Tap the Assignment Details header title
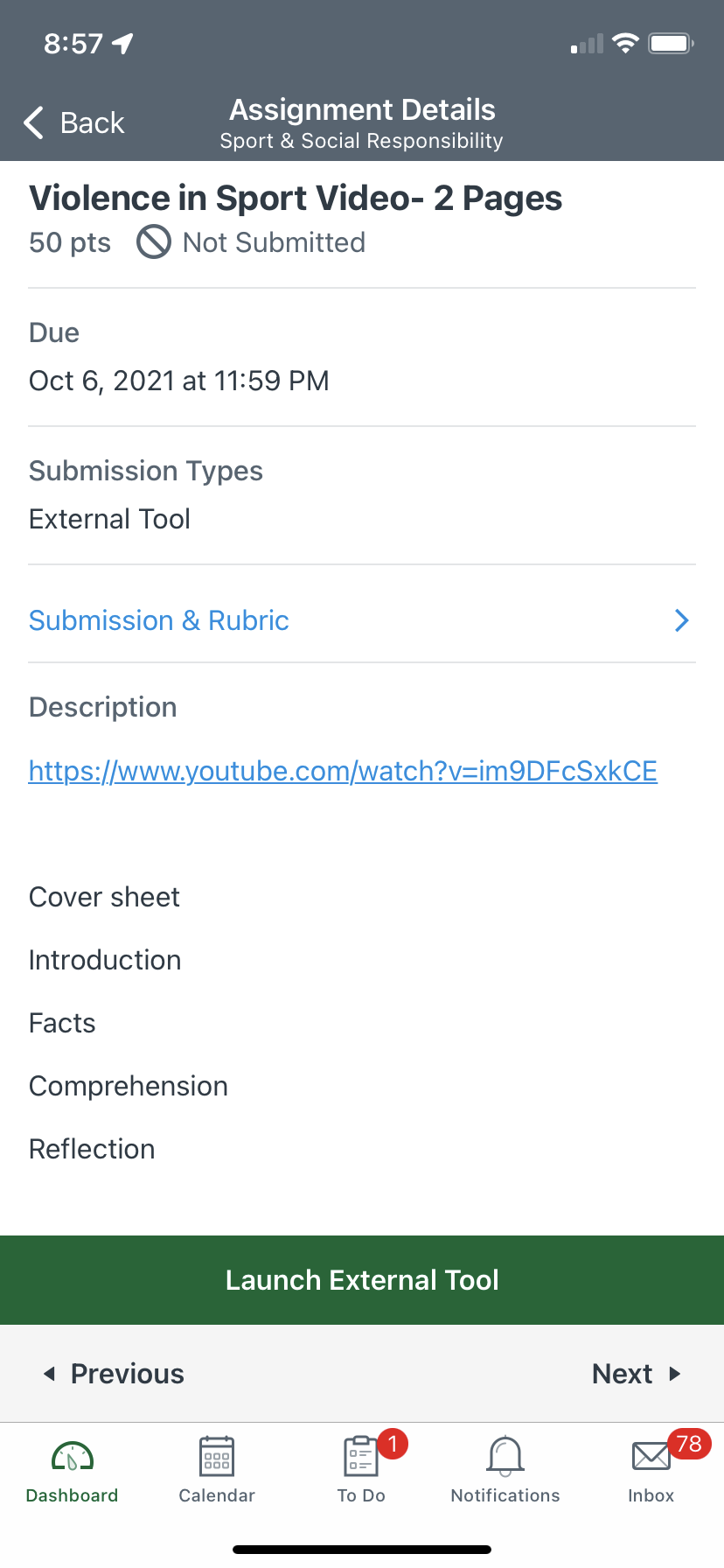Image resolution: width=724 pixels, height=1568 pixels. tap(362, 110)
